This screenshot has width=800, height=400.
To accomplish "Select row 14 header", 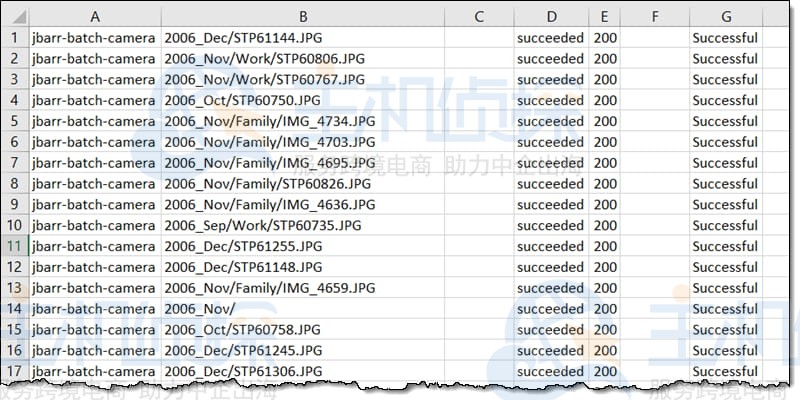I will pyautogui.click(x=14, y=309).
